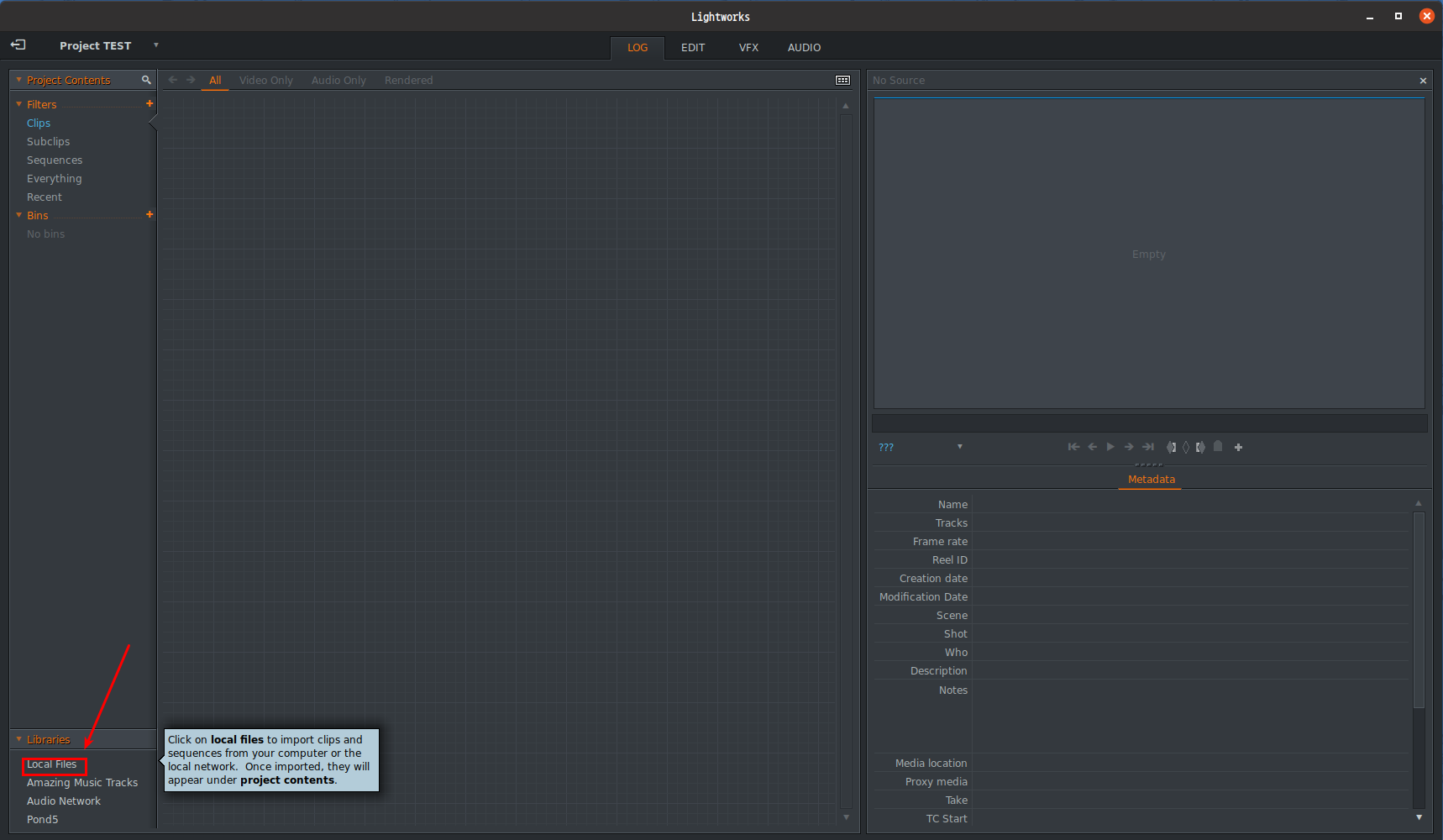This screenshot has height=840, width=1443.
Task: Click the mark out icon
Action: click(x=1200, y=447)
